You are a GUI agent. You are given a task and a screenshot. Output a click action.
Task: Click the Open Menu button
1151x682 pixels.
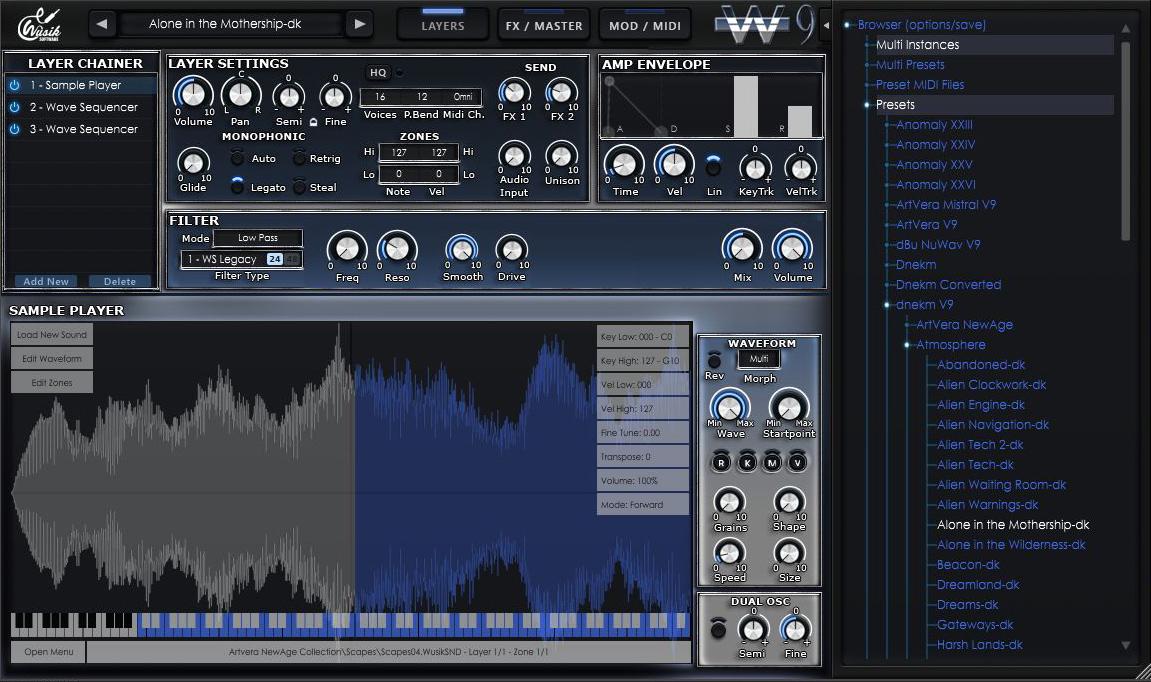pyautogui.click(x=48, y=652)
